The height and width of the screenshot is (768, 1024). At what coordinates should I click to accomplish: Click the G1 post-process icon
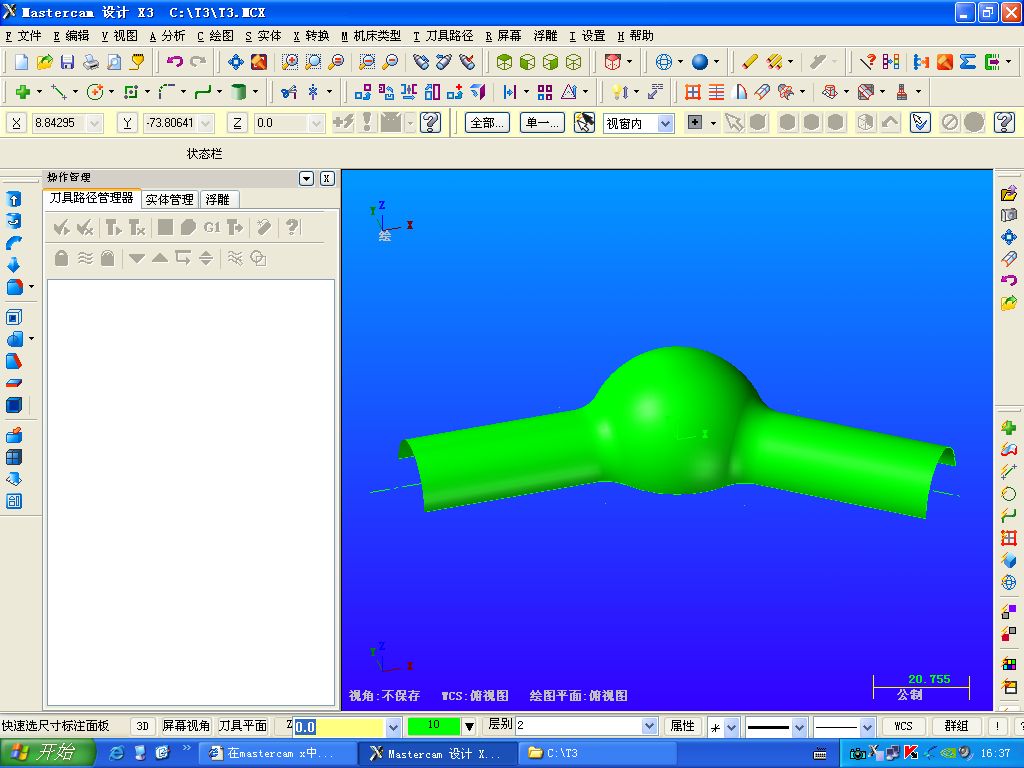[x=212, y=227]
